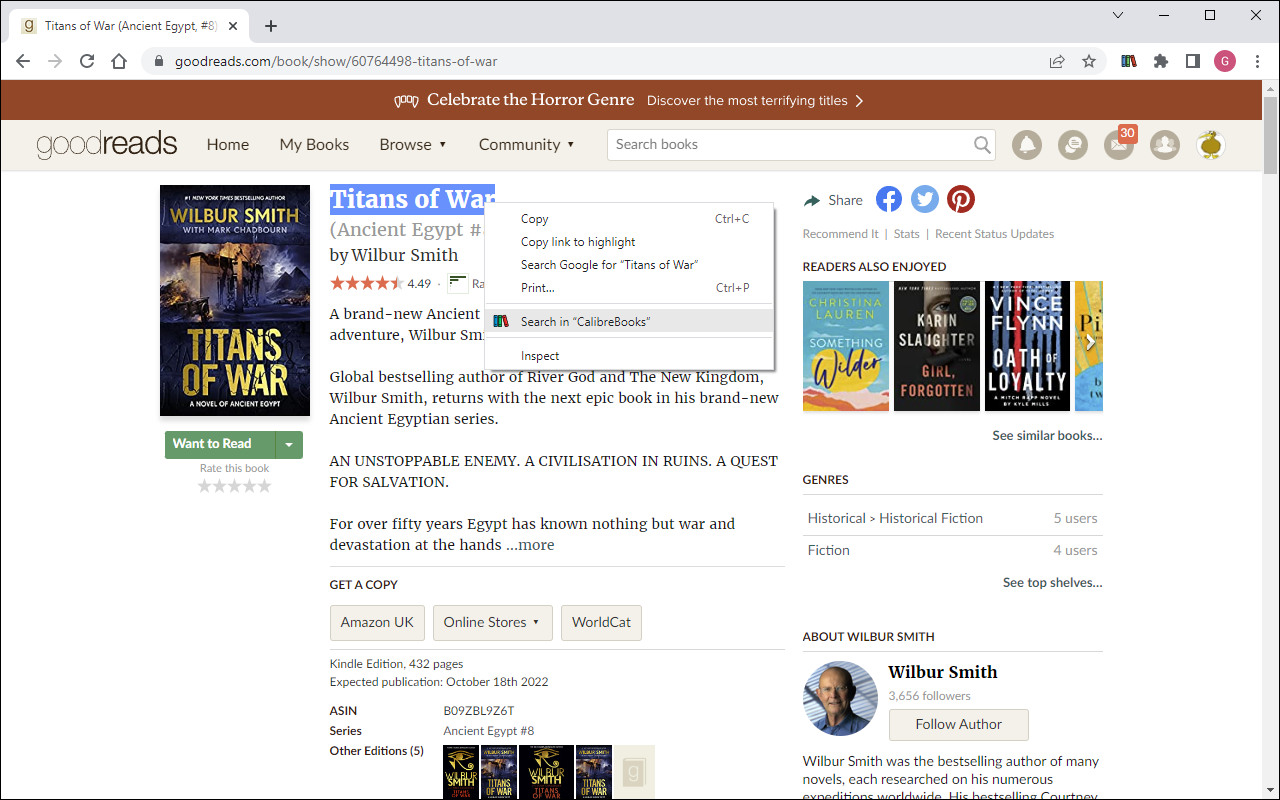The image size is (1280, 800).
Task: Open the Stats link
Action: click(907, 234)
